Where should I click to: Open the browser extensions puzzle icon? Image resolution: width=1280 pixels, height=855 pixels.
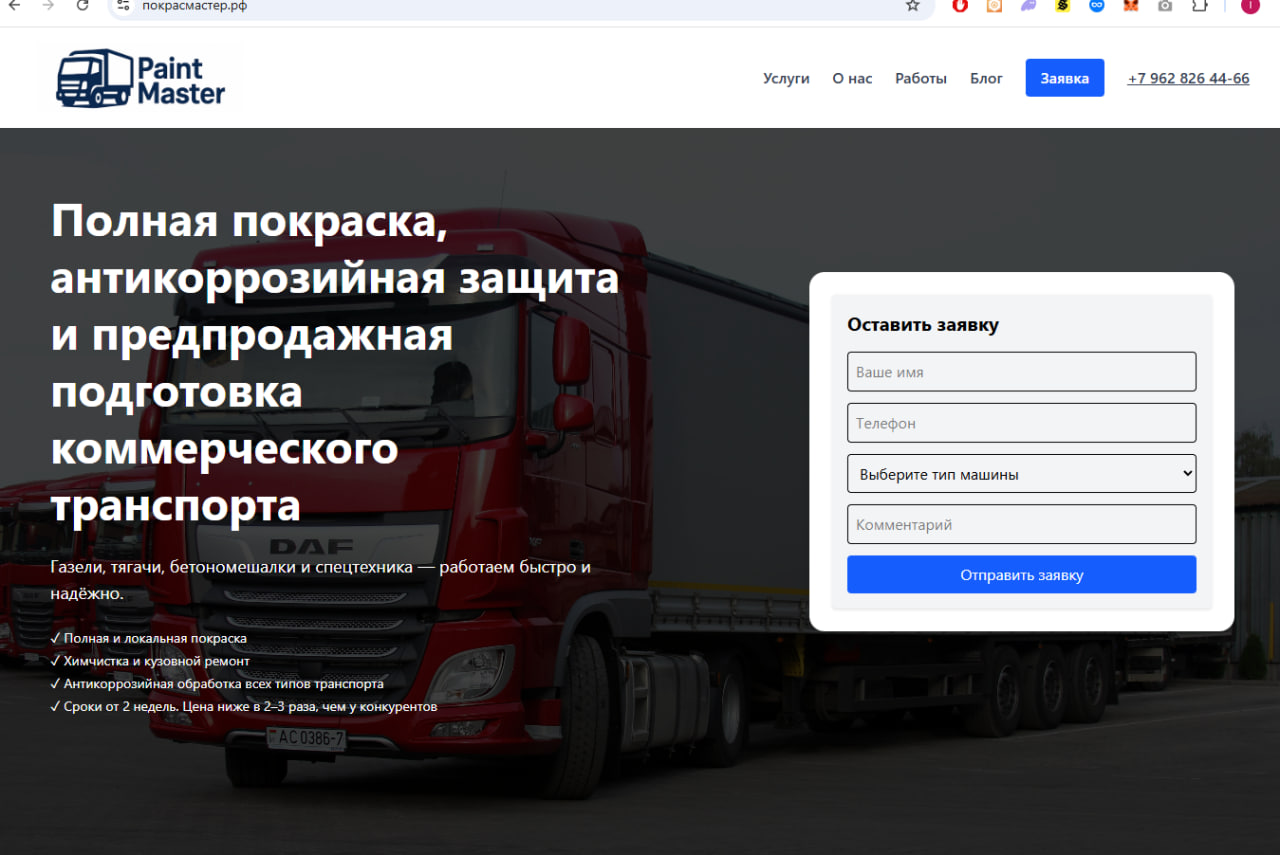tap(1198, 6)
